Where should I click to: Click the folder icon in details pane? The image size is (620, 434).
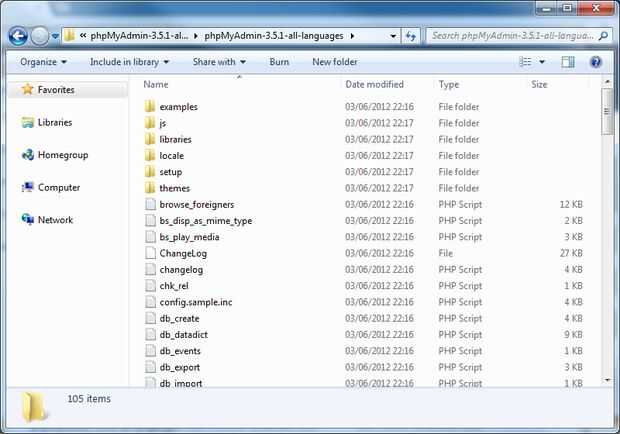tap(34, 407)
